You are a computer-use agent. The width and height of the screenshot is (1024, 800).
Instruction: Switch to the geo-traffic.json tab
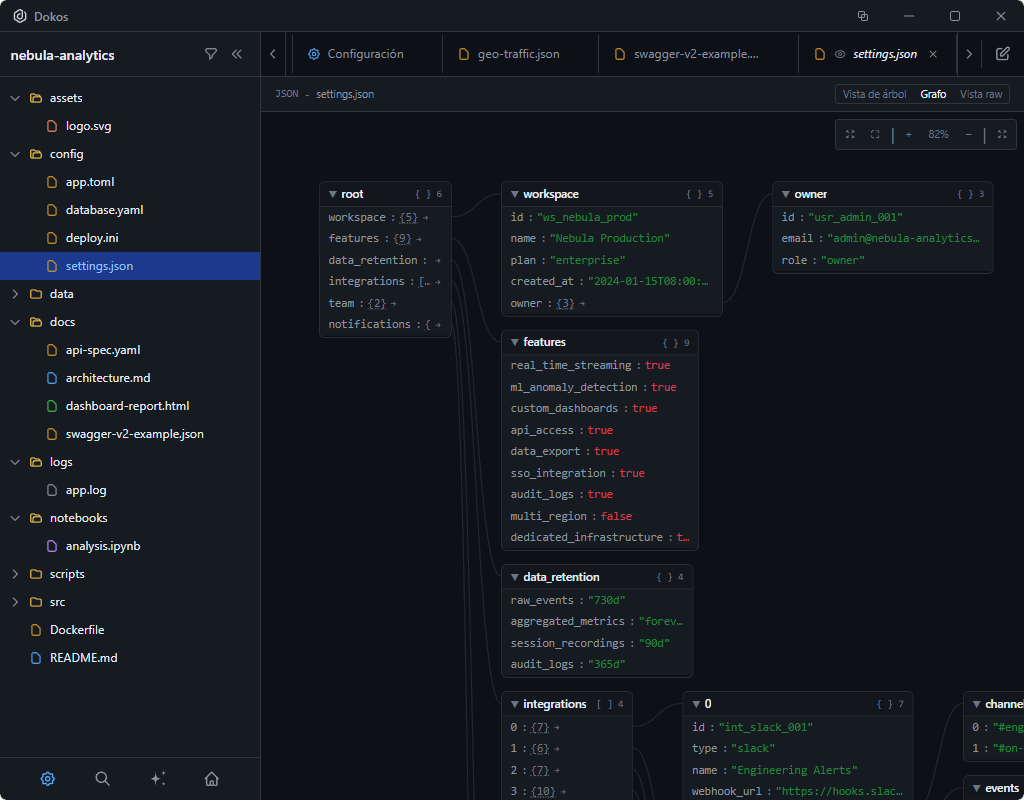[x=520, y=54]
